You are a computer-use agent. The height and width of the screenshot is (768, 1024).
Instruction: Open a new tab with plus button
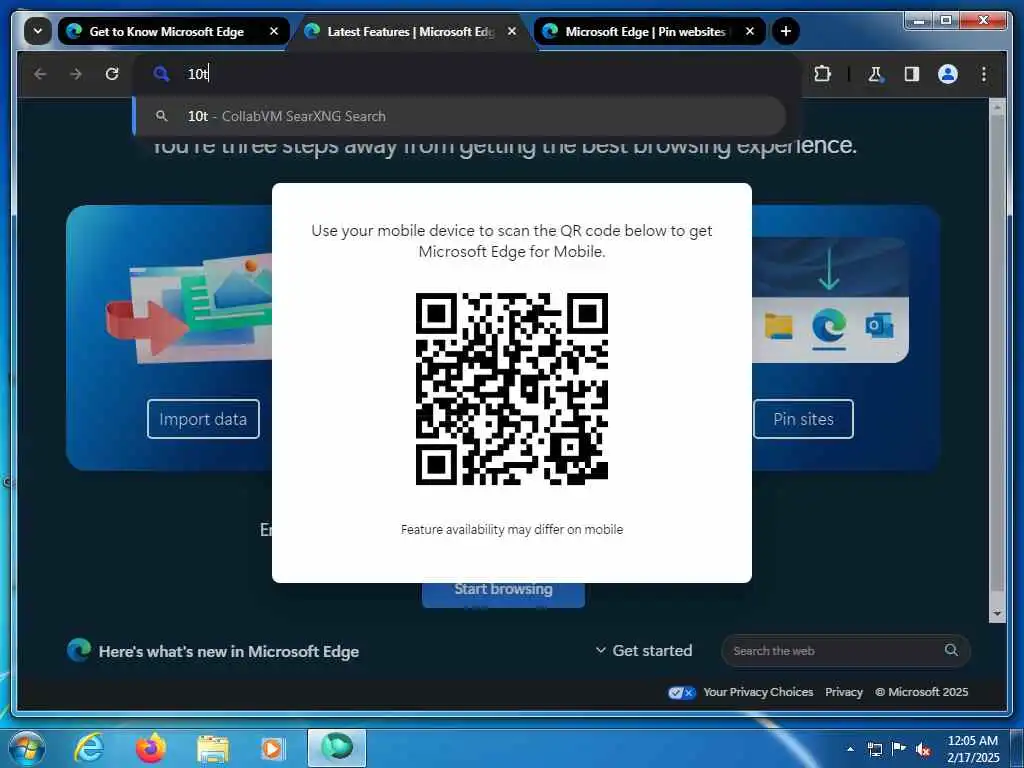point(786,31)
